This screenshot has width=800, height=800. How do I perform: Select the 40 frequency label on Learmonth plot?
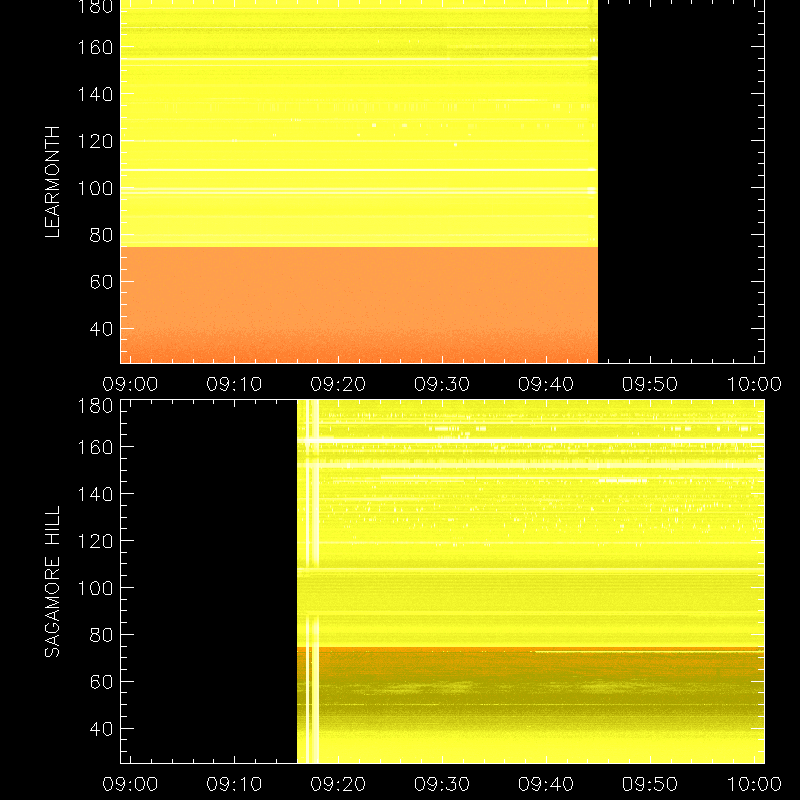[x=102, y=329]
